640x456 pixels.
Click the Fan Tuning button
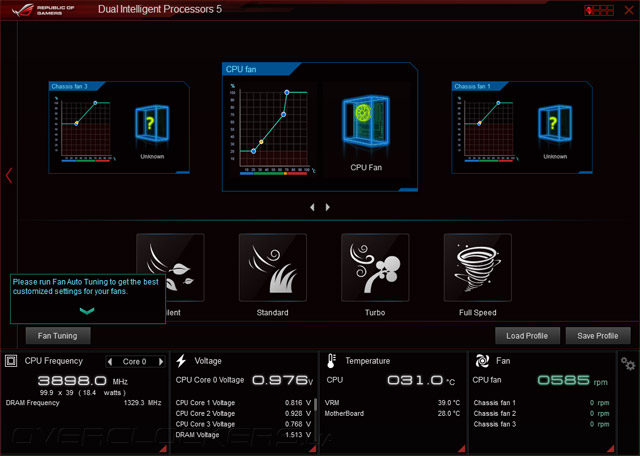(58, 336)
